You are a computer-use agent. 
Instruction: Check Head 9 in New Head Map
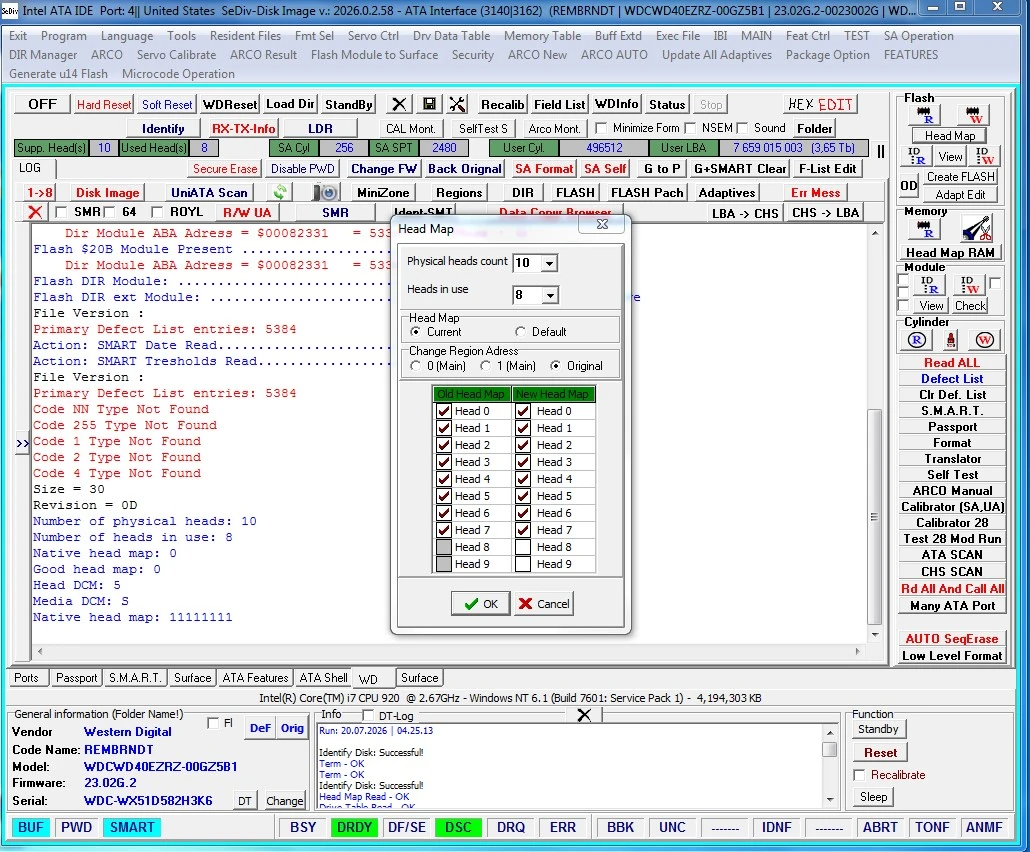(523, 564)
